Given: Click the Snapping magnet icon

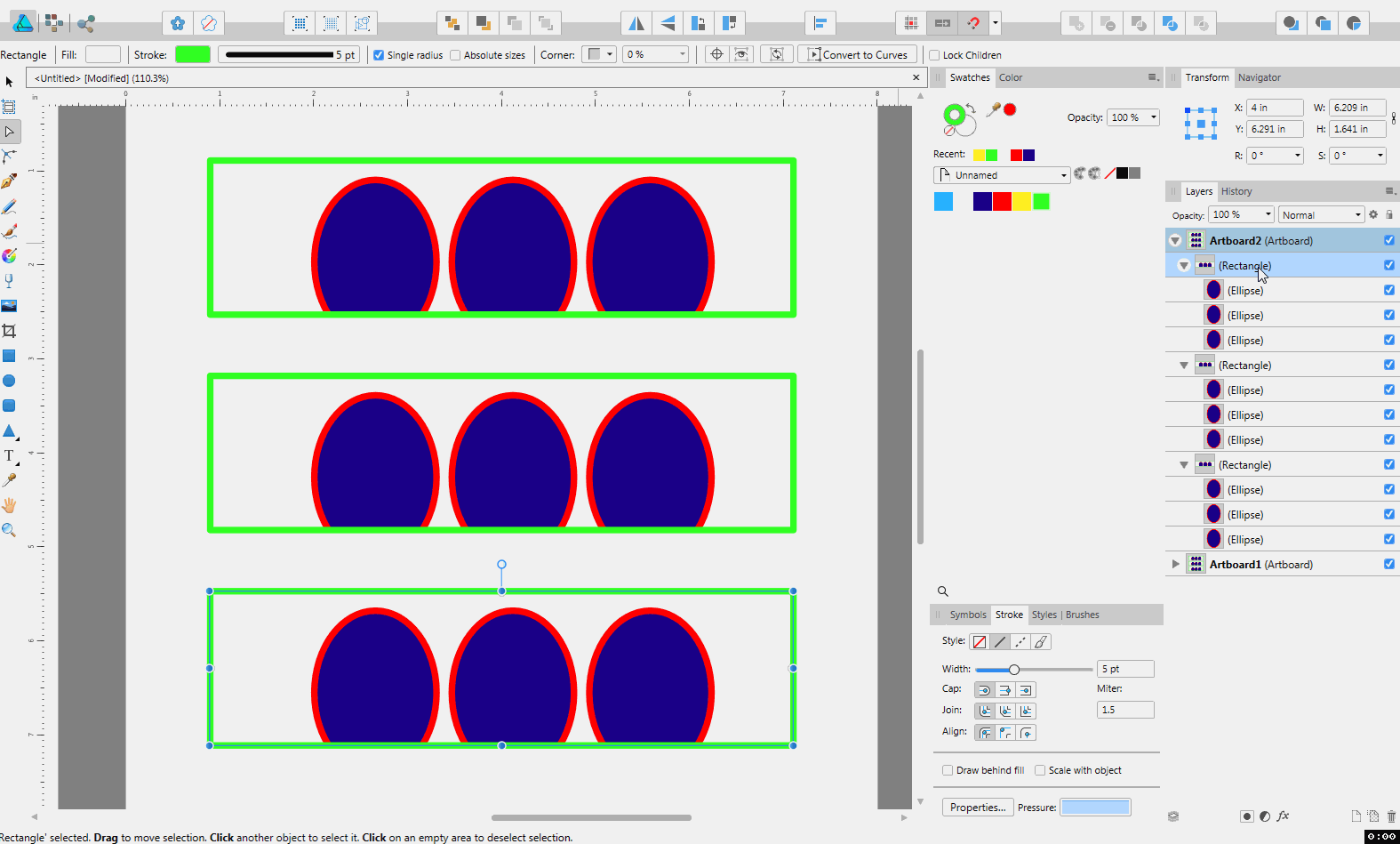Looking at the screenshot, I should point(974,23).
